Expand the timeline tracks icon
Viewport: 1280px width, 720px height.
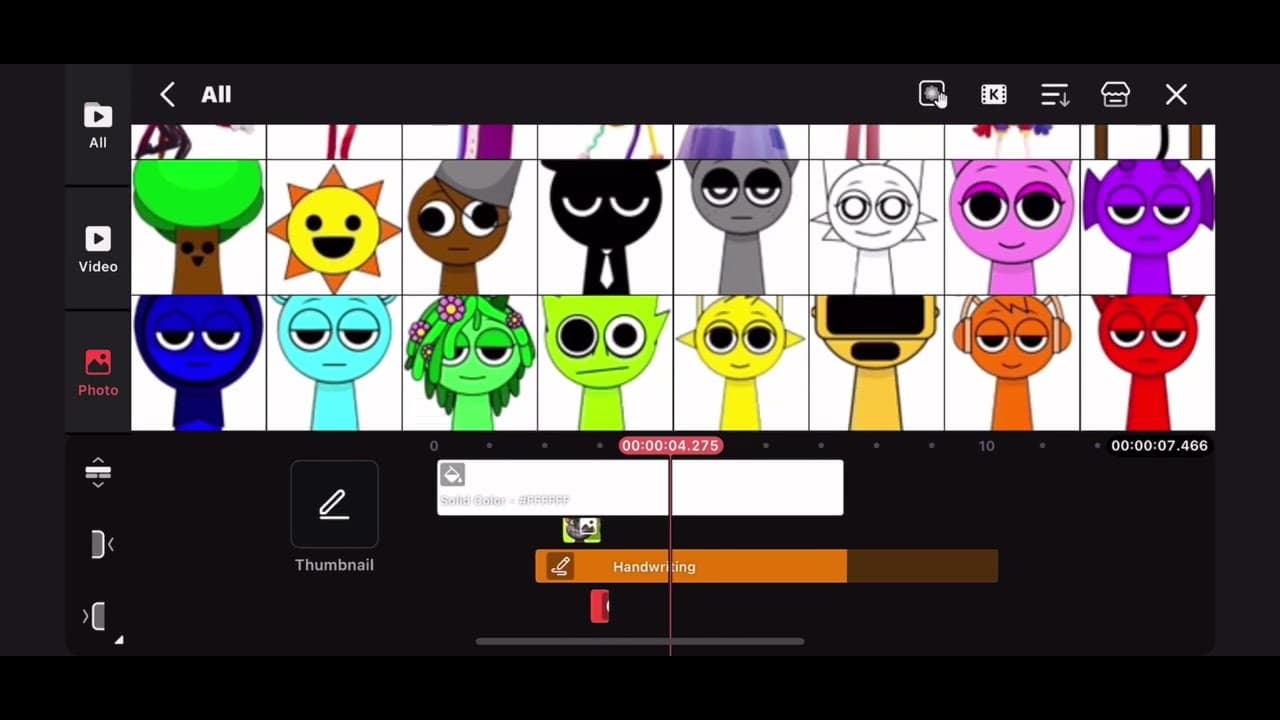(98, 472)
